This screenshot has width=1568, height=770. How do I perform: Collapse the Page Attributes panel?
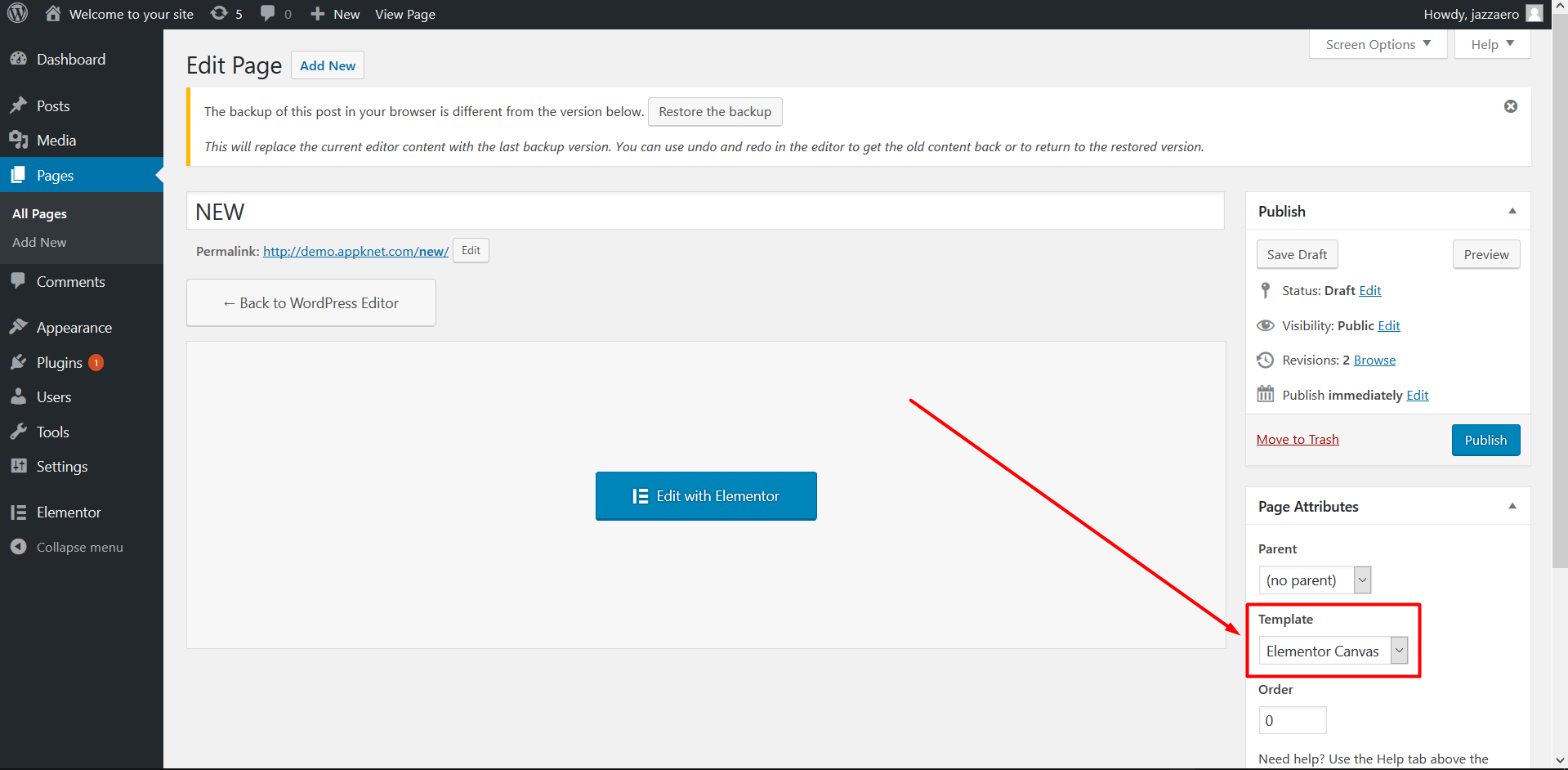1512,506
